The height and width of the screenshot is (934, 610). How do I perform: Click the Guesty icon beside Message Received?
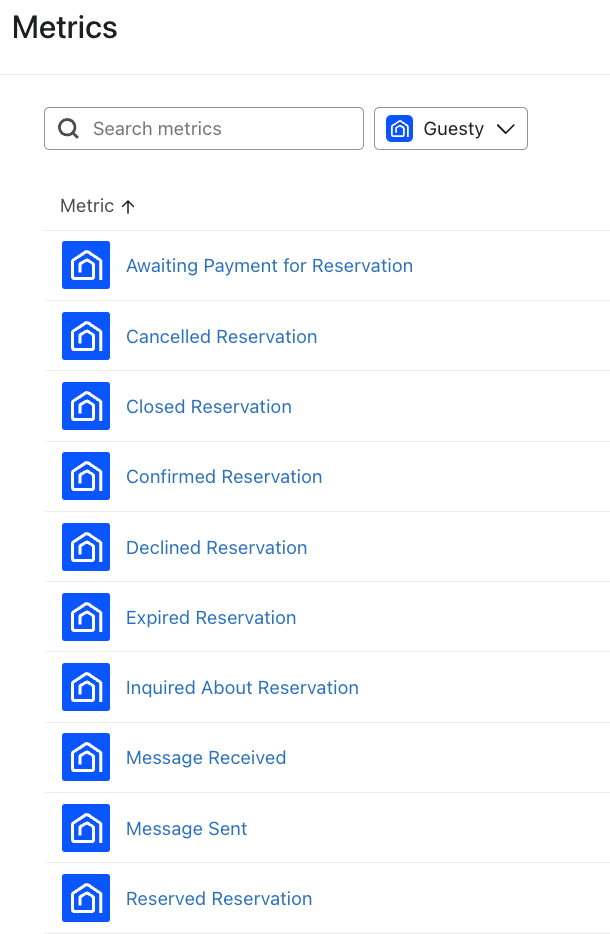coord(86,758)
